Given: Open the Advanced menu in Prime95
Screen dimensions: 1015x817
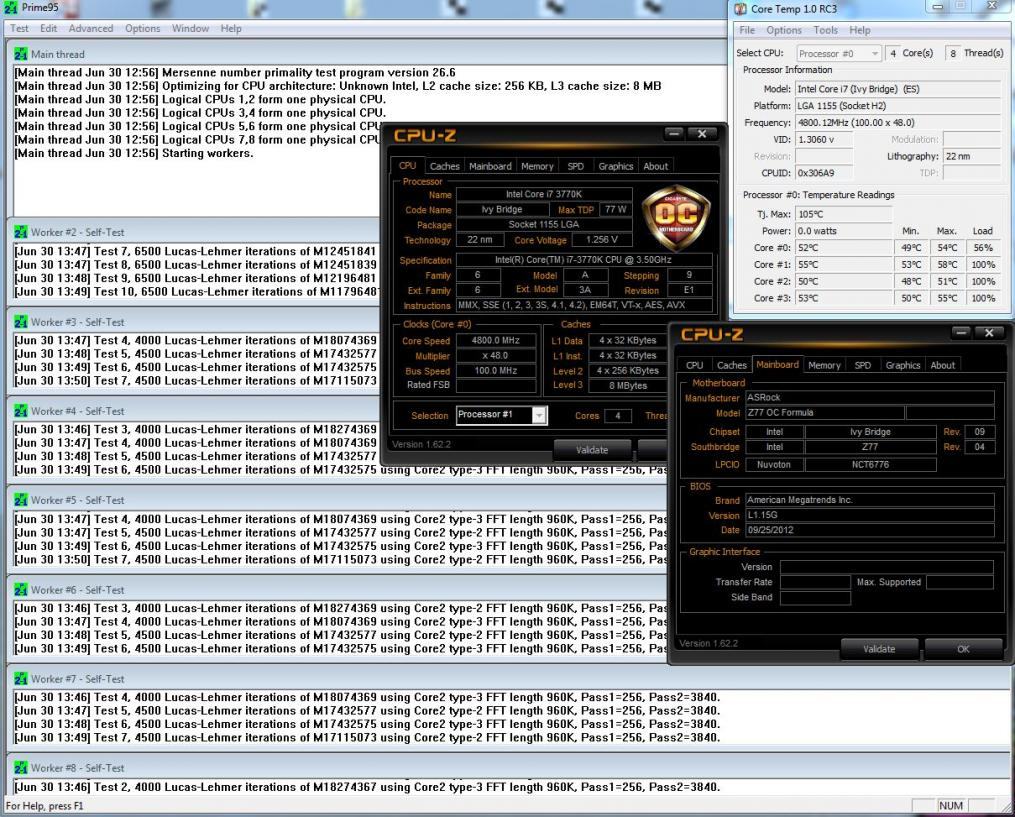Looking at the screenshot, I should tap(91, 28).
